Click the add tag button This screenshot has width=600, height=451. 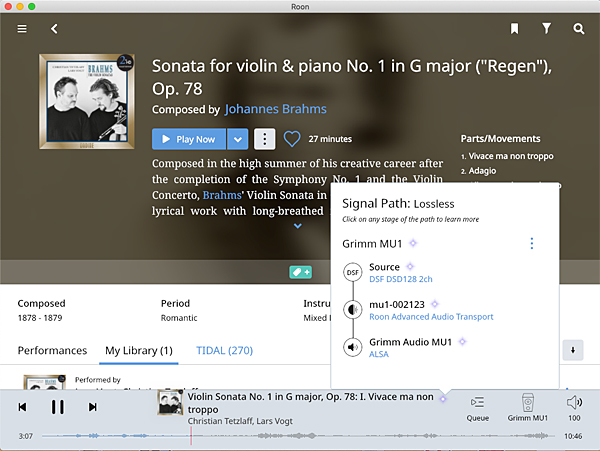(x=300, y=272)
